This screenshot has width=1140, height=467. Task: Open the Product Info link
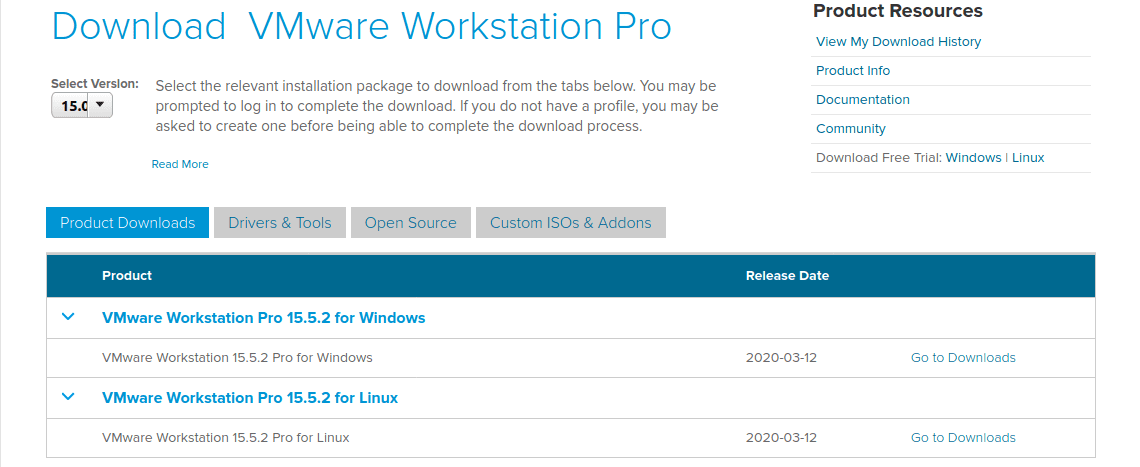pyautogui.click(x=853, y=71)
